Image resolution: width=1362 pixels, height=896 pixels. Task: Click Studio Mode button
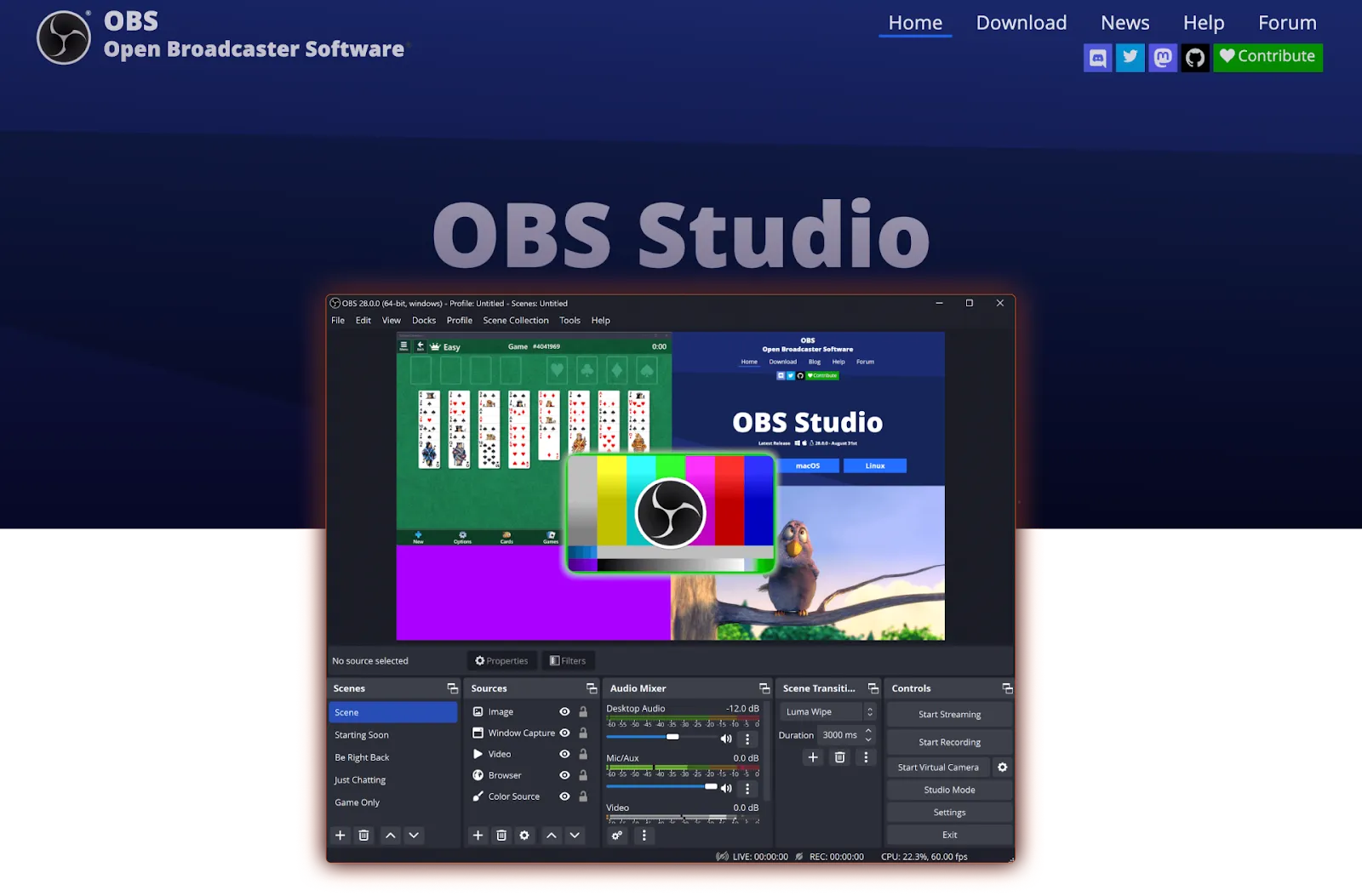point(950,790)
